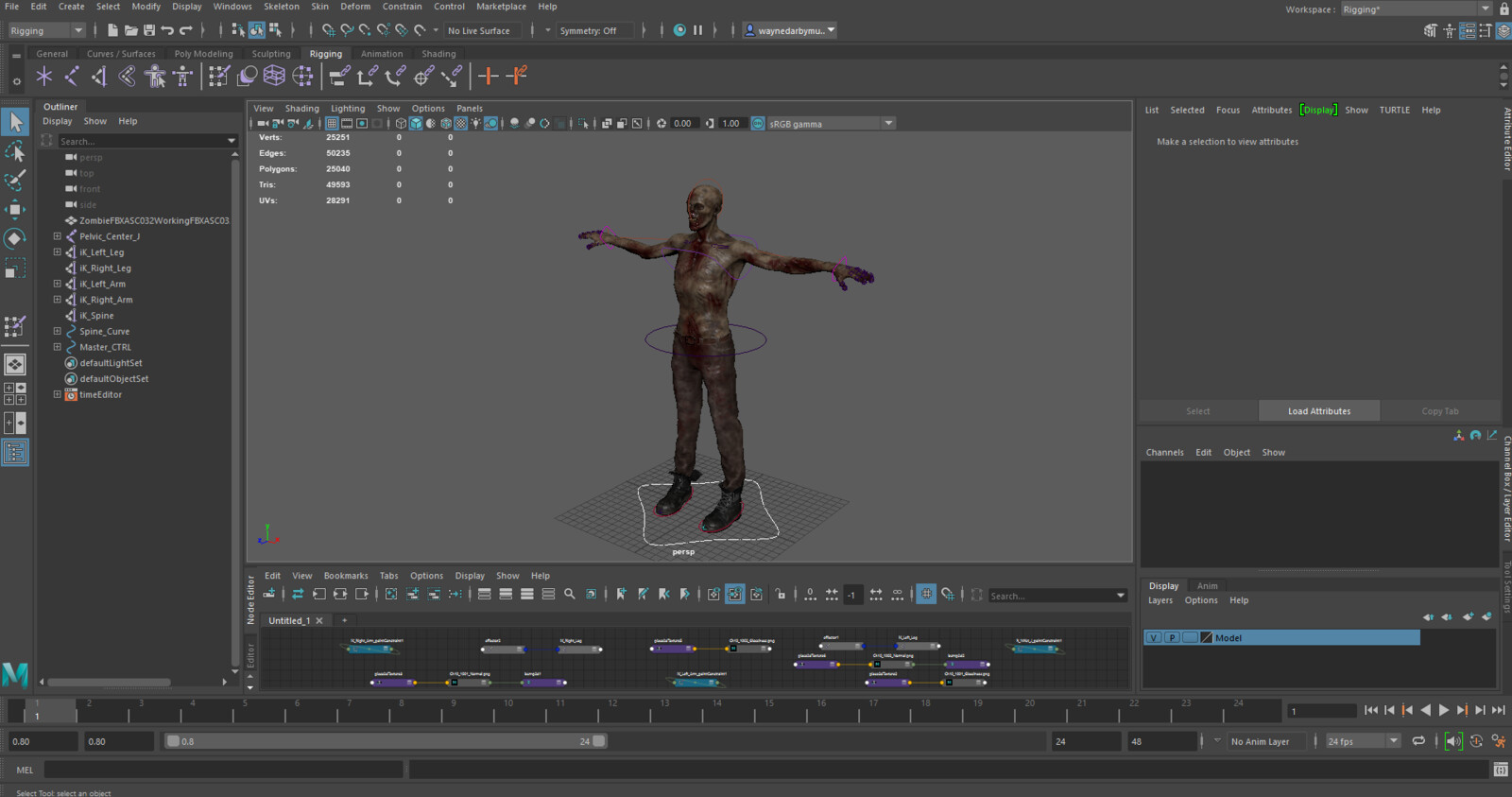Expand the Master_CTRL node in Outliner
The height and width of the screenshot is (797, 1512).
(x=57, y=347)
